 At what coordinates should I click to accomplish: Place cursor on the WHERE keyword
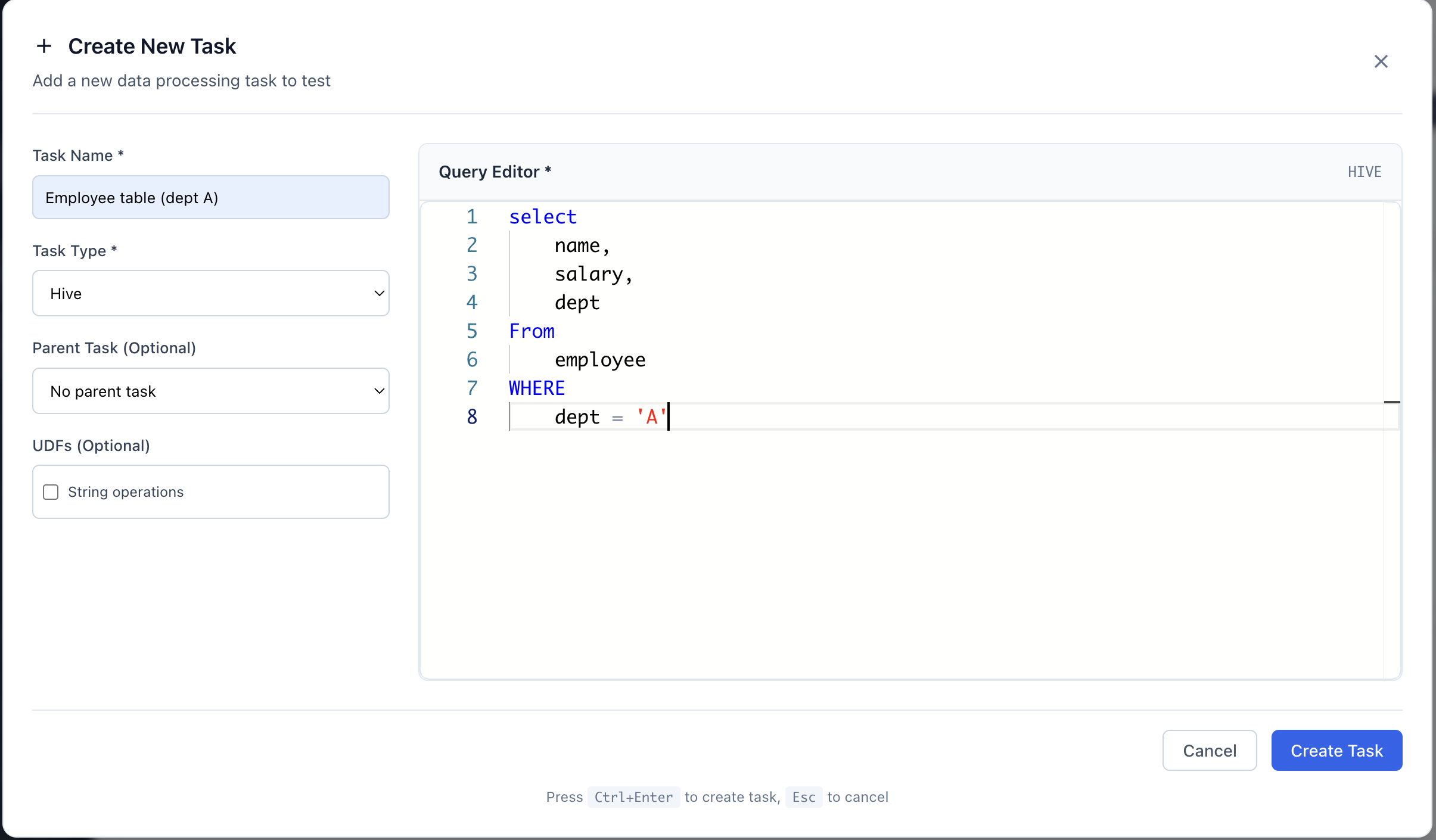[536, 388]
